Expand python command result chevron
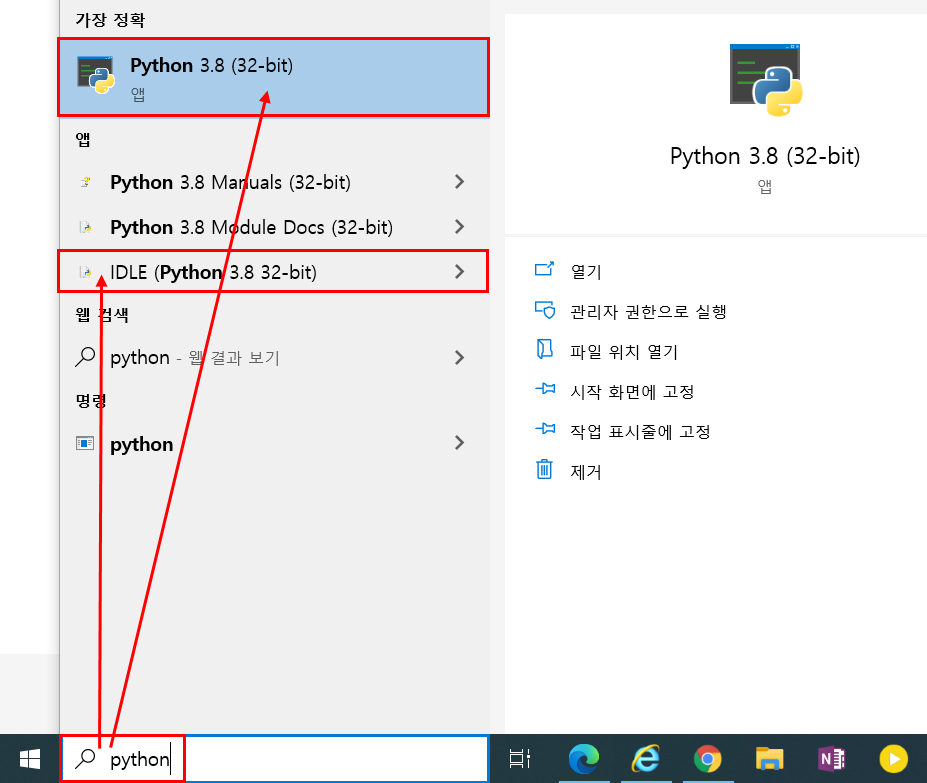The width and height of the screenshot is (927, 783). (x=459, y=443)
